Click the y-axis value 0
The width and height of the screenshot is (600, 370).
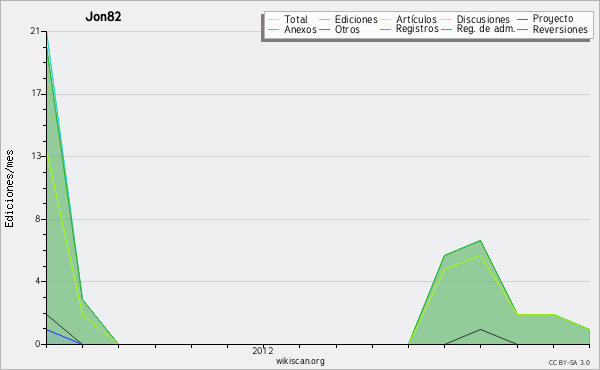pyautogui.click(x=38, y=344)
